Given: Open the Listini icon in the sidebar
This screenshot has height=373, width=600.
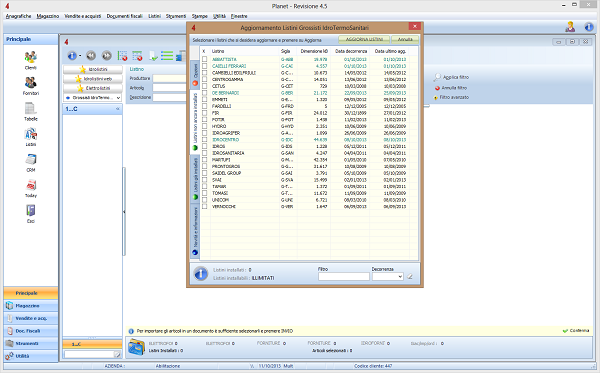Looking at the screenshot, I should [31, 134].
